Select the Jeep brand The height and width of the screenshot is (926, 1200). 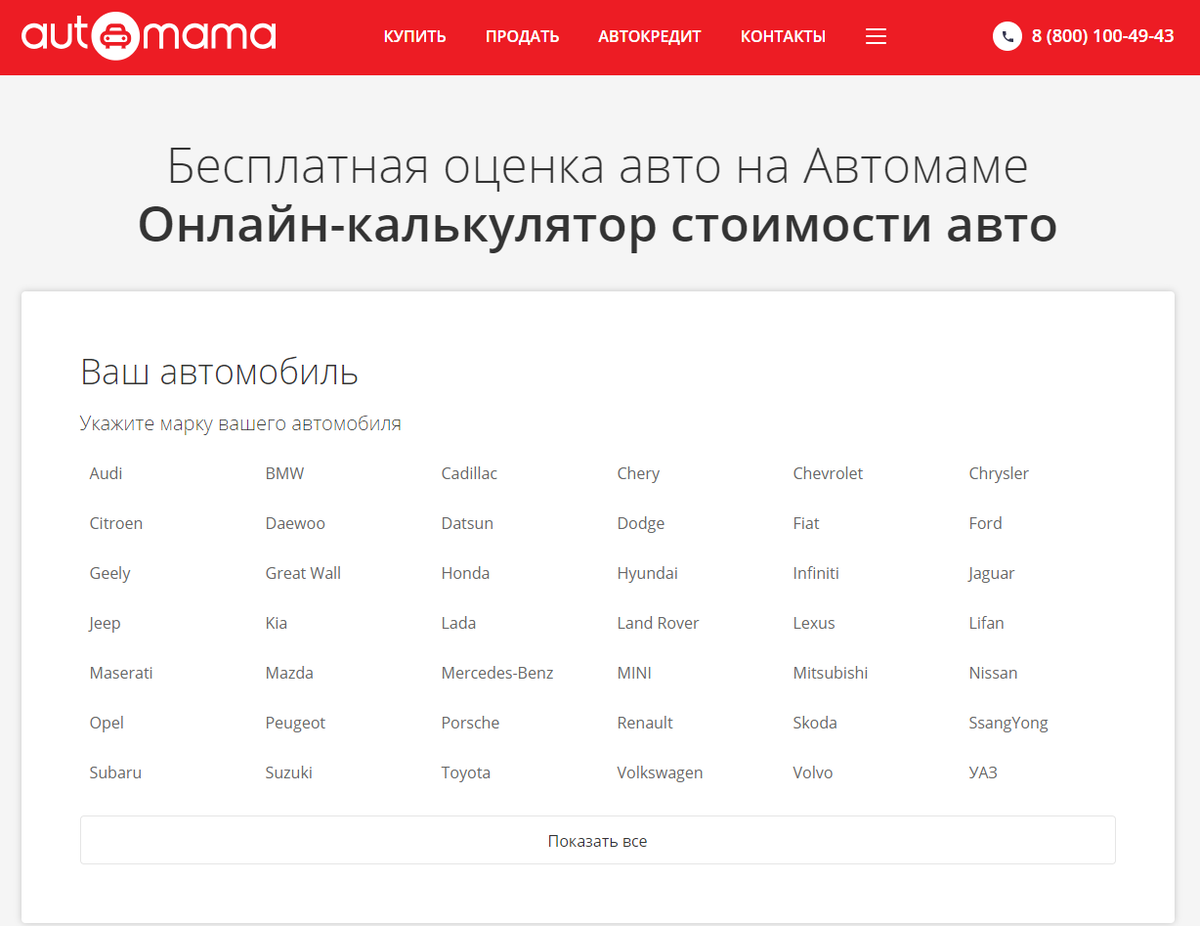pos(105,623)
